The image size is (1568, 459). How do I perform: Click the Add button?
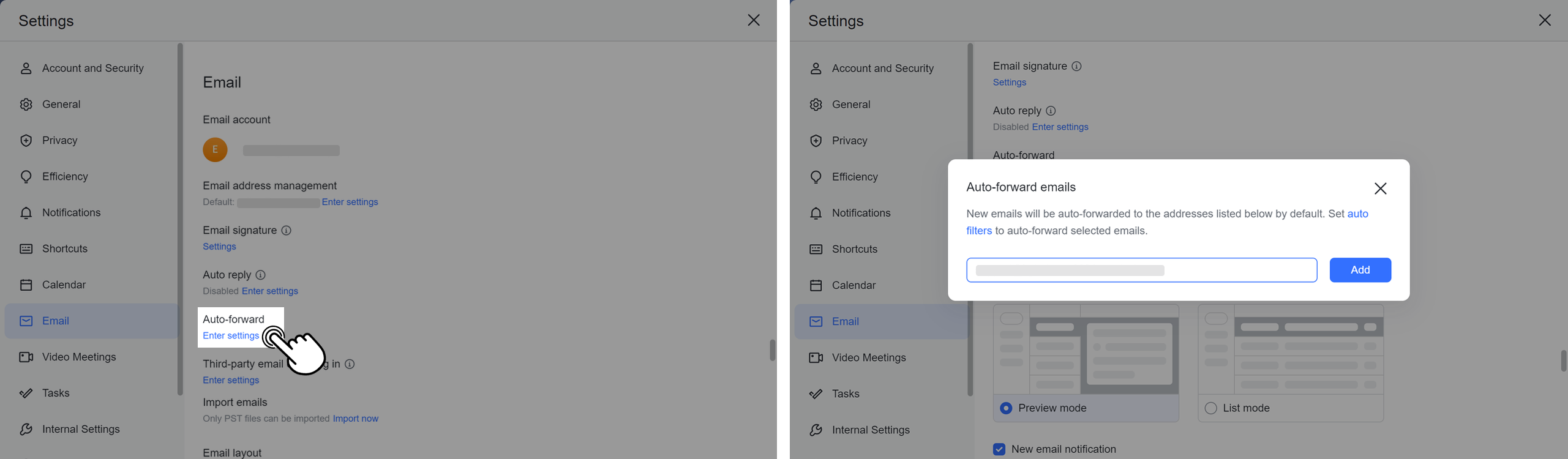coord(1360,271)
